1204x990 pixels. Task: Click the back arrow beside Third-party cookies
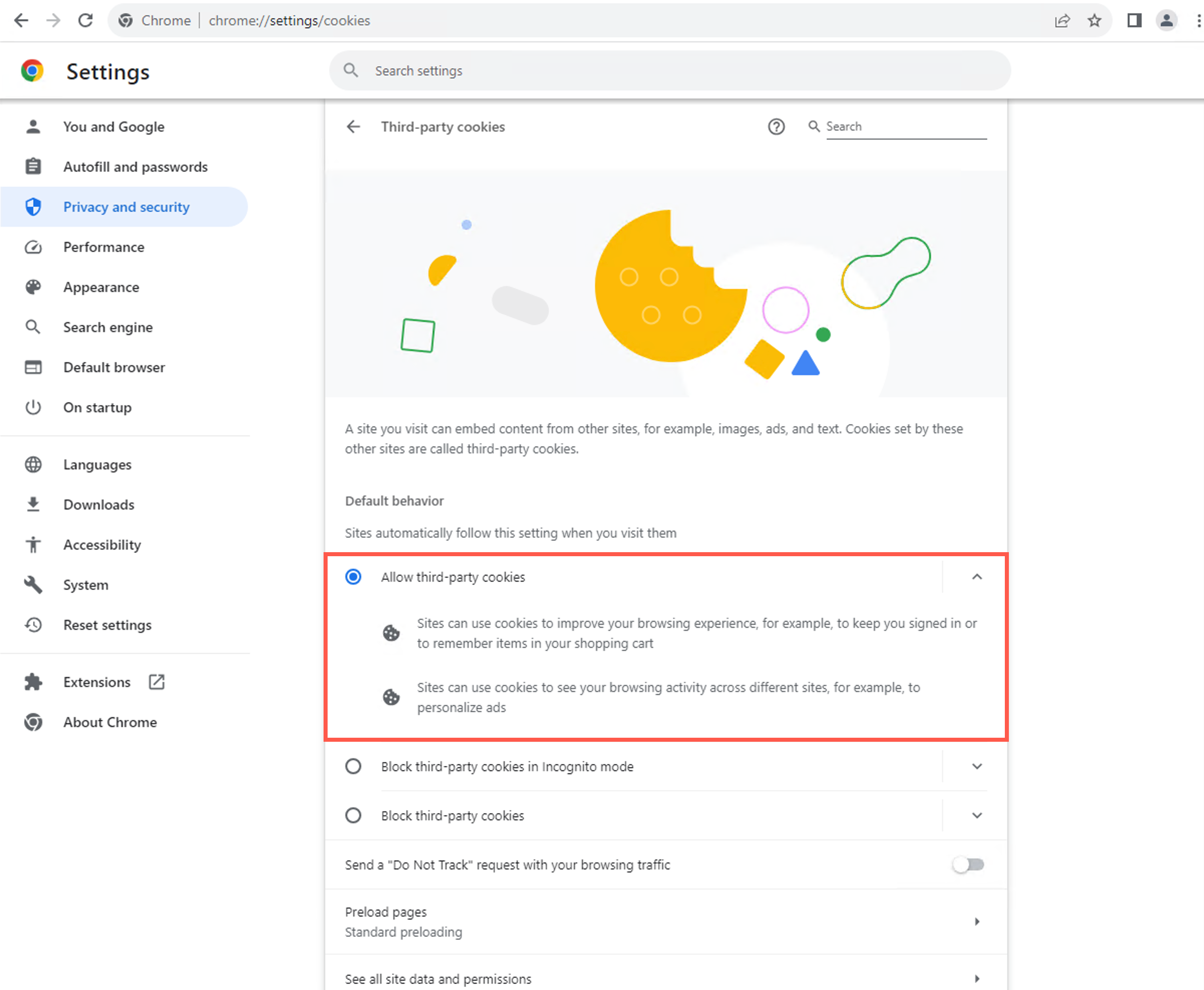(354, 126)
